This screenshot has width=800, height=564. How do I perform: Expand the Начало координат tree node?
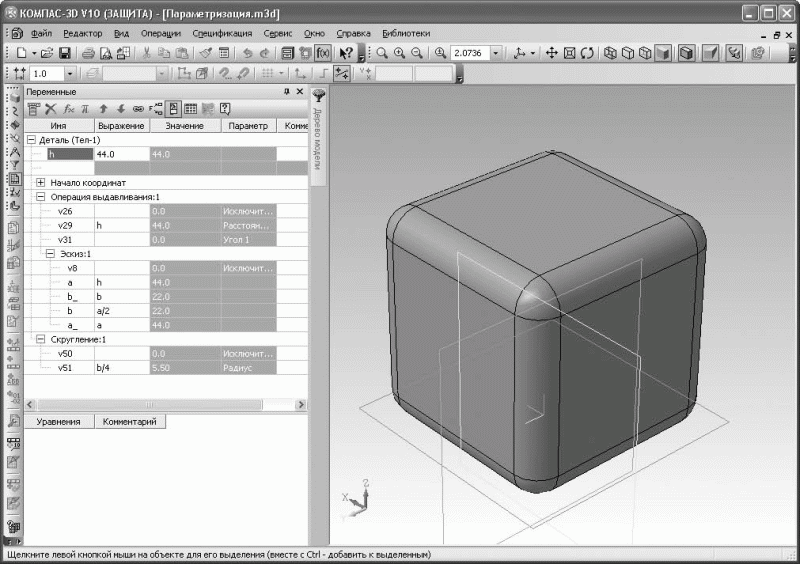click(x=41, y=183)
